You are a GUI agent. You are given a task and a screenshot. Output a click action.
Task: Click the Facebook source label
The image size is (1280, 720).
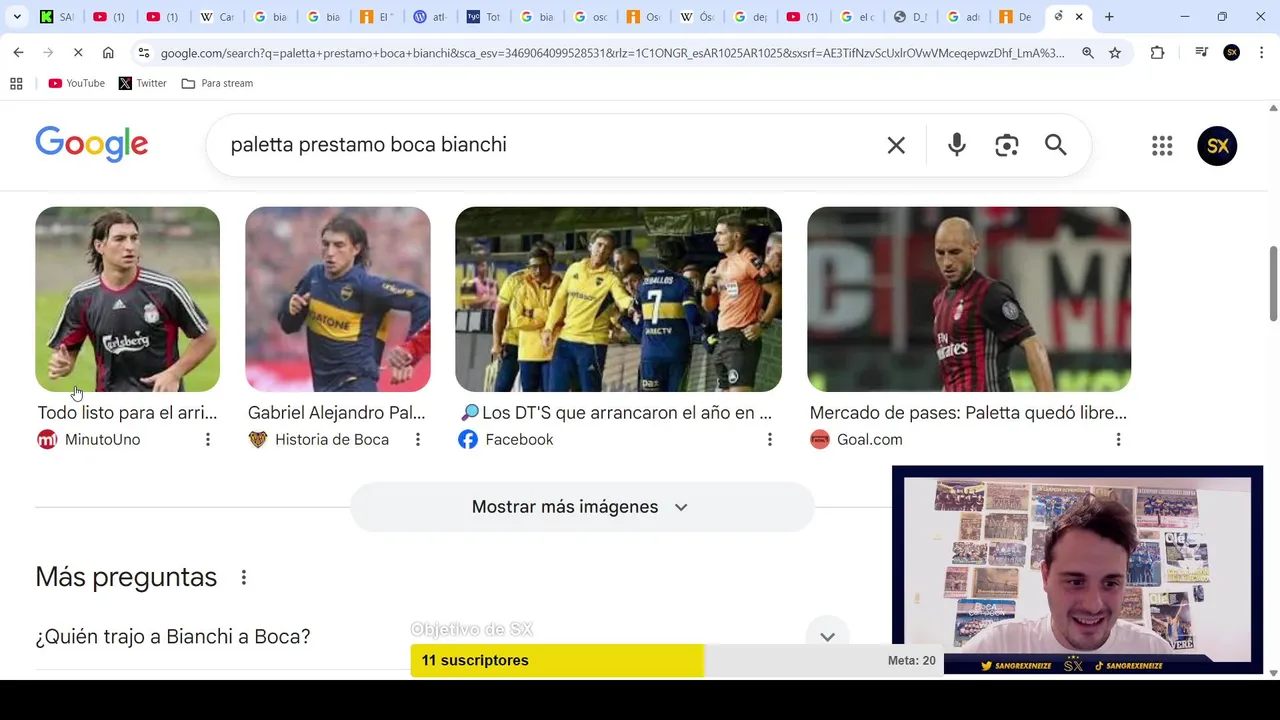tap(519, 439)
